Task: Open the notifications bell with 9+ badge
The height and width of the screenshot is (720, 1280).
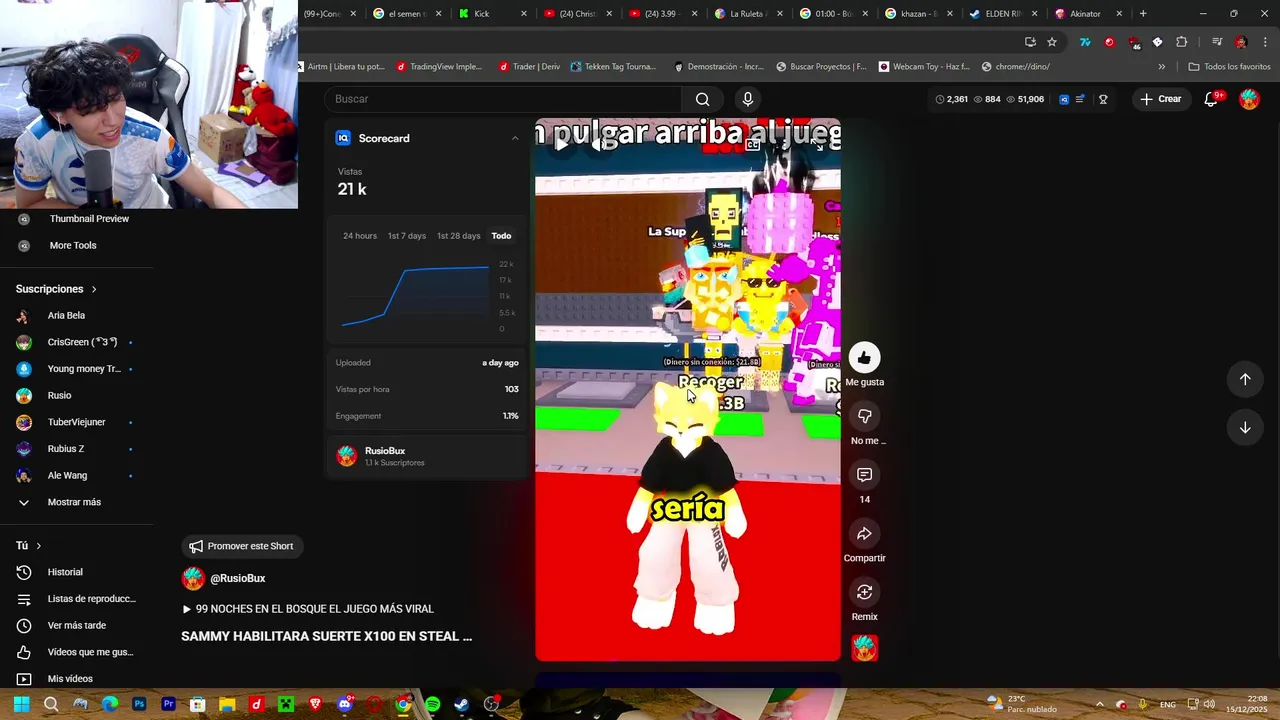Action: pyautogui.click(x=1211, y=99)
